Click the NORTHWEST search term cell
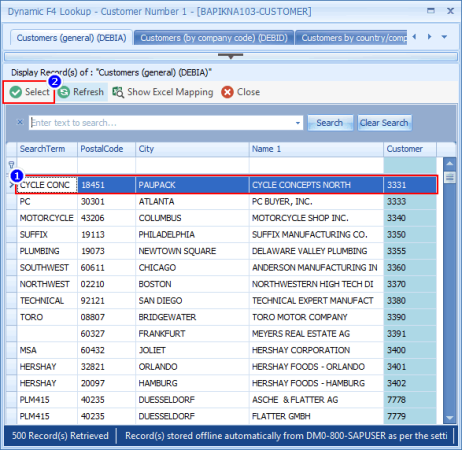This screenshot has height=450, width=462. 47,284
